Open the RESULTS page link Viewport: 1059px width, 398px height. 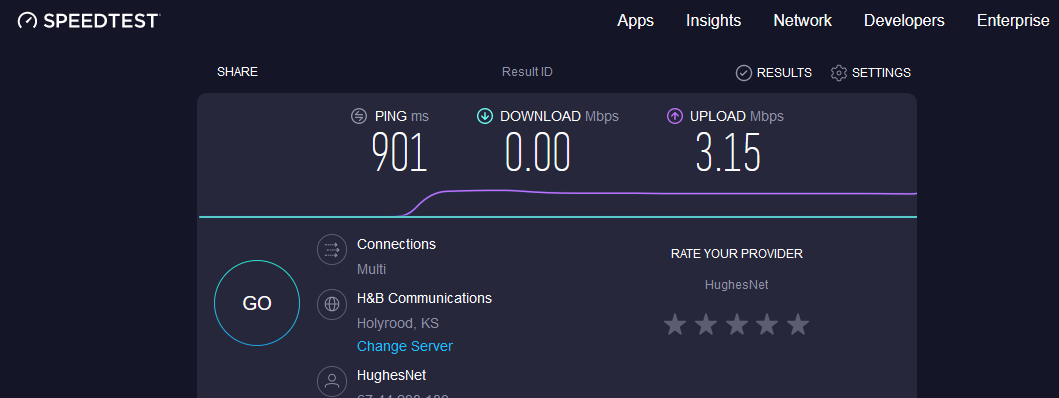pyautogui.click(x=784, y=73)
